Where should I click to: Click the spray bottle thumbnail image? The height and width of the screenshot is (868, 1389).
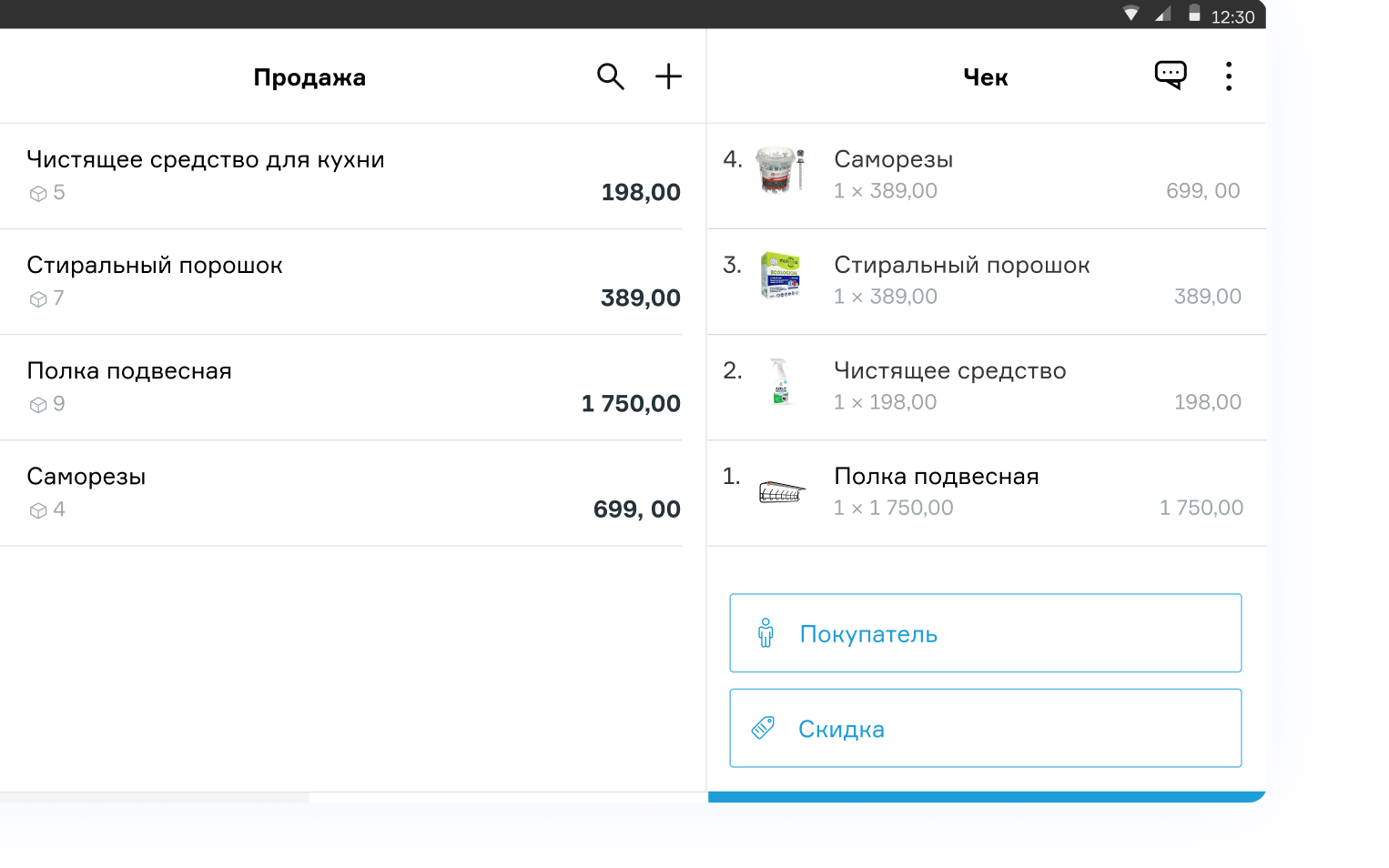tap(780, 382)
